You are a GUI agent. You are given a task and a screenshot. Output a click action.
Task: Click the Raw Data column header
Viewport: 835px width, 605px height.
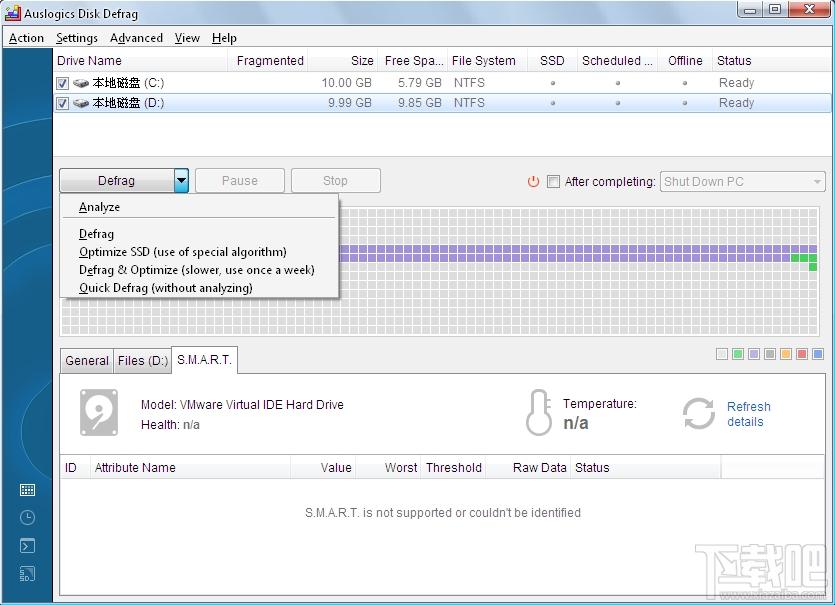pos(528,468)
